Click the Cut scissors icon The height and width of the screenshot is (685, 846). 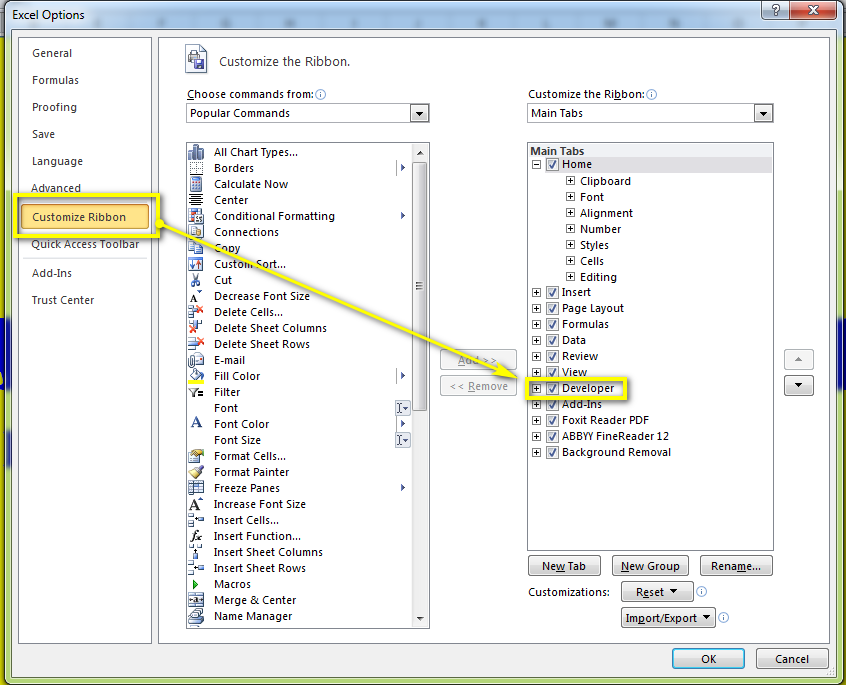[x=195, y=280]
